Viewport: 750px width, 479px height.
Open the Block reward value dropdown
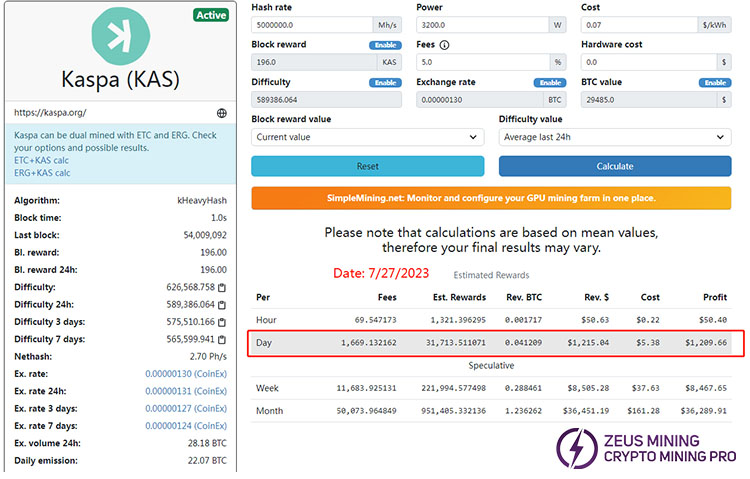pyautogui.click(x=367, y=137)
